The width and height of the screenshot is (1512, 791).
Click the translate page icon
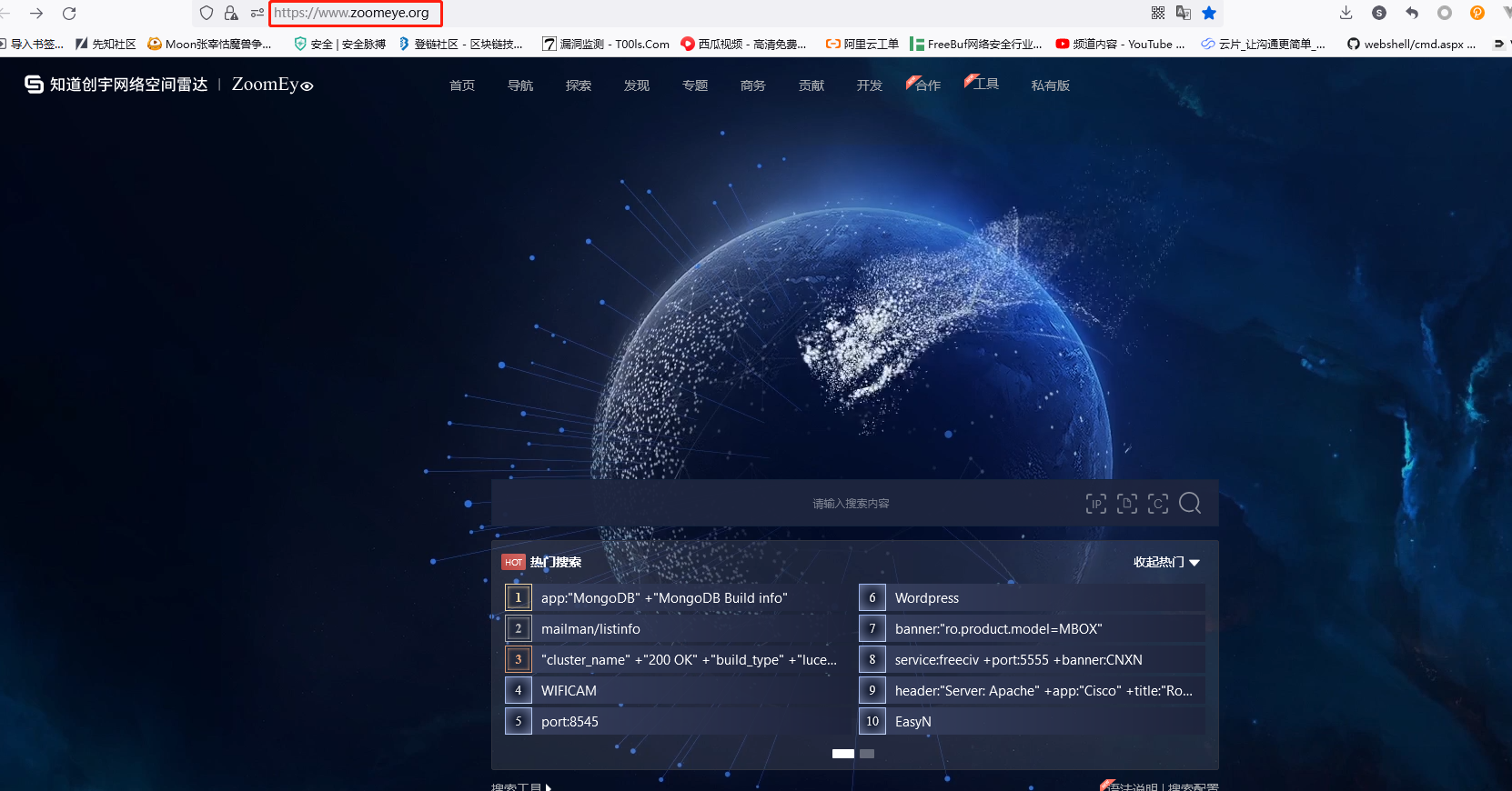[1184, 13]
